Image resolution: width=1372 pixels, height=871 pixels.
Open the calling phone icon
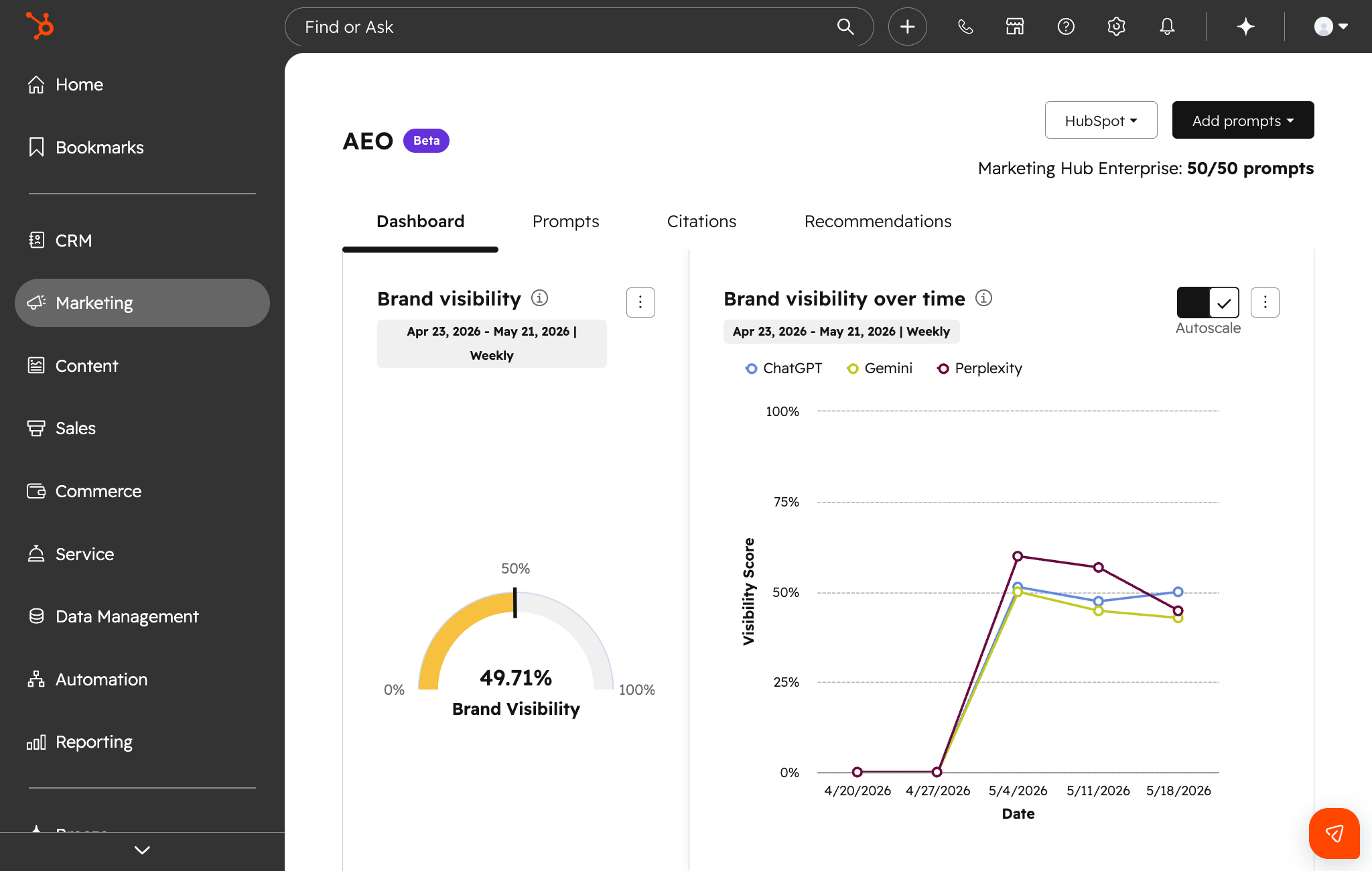coord(965,27)
